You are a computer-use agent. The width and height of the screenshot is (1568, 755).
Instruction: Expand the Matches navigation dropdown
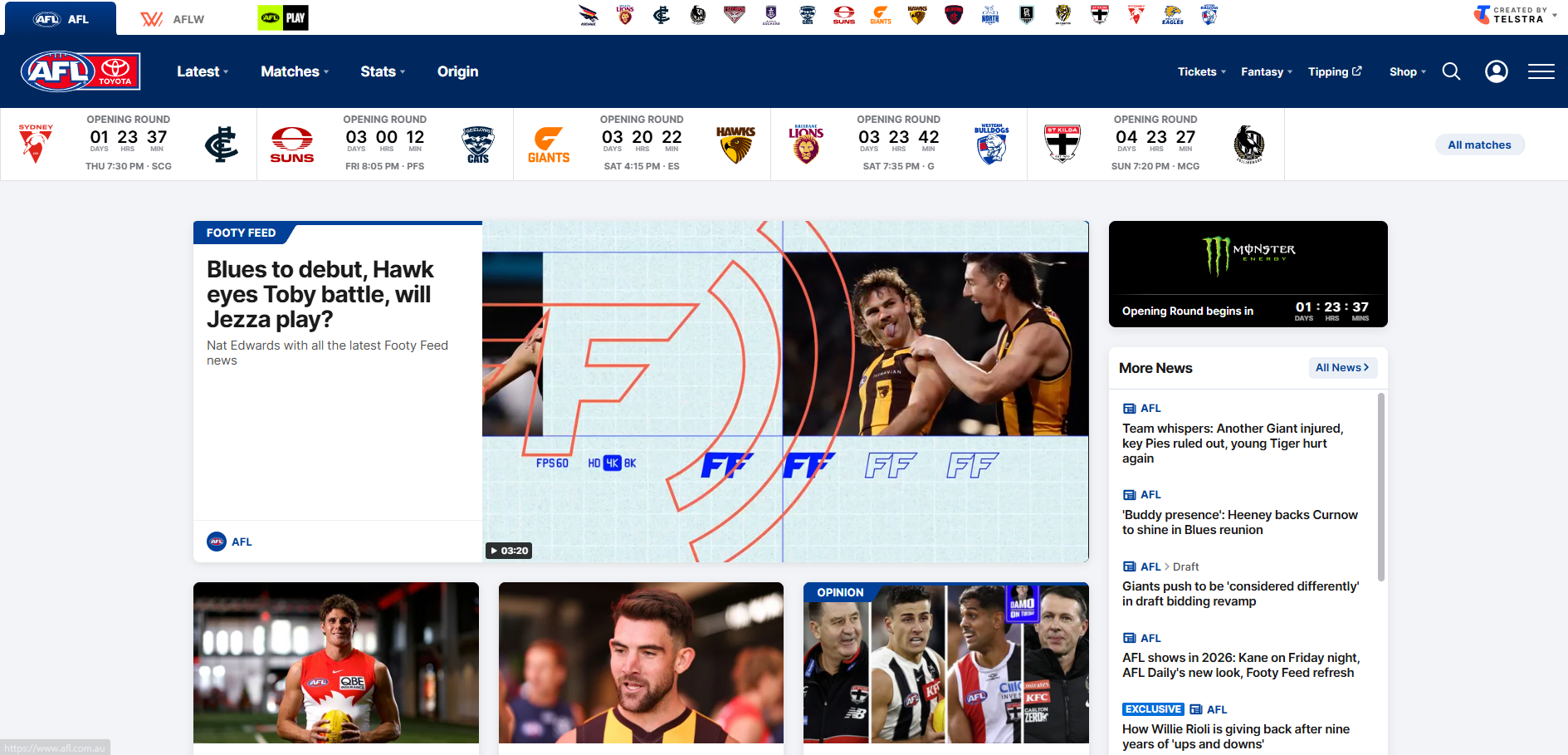pos(295,71)
